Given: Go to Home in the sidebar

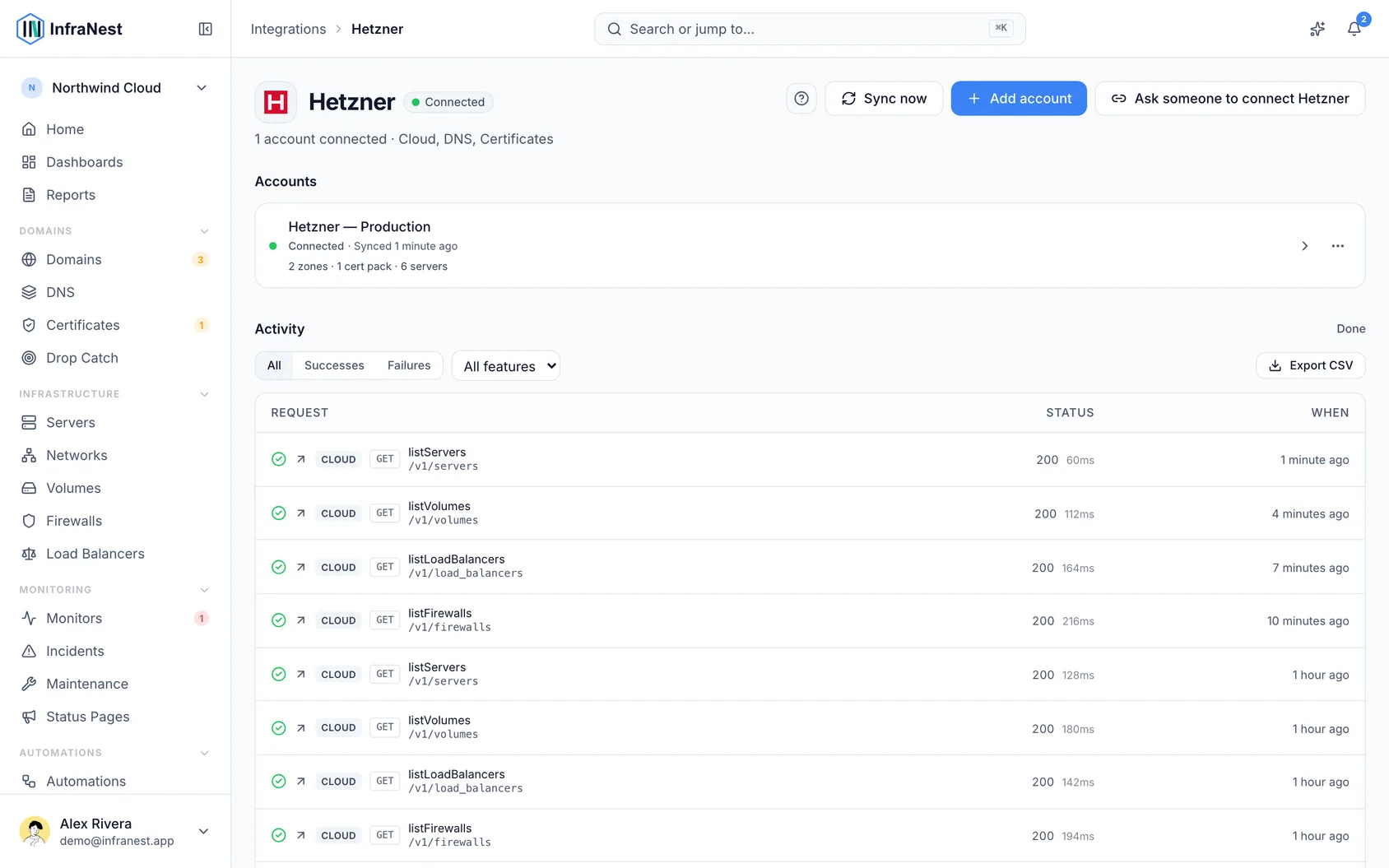Looking at the screenshot, I should tap(115, 129).
